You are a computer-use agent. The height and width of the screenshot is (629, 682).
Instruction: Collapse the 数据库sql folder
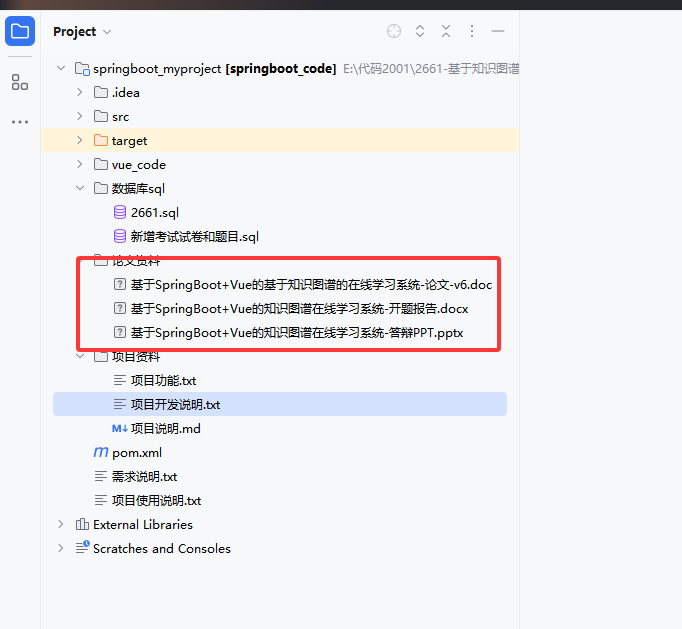(x=80, y=188)
